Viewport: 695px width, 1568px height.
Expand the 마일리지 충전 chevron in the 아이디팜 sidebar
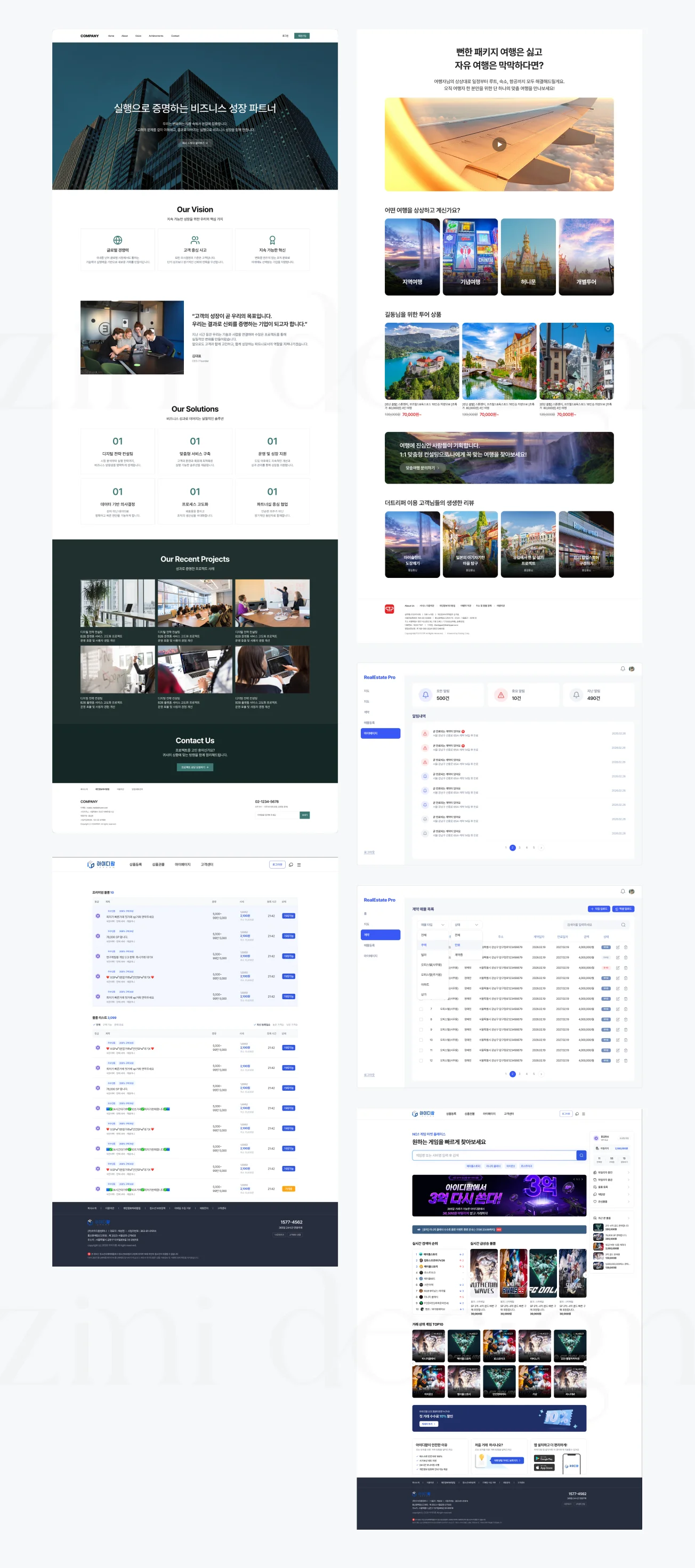pos(628,1172)
